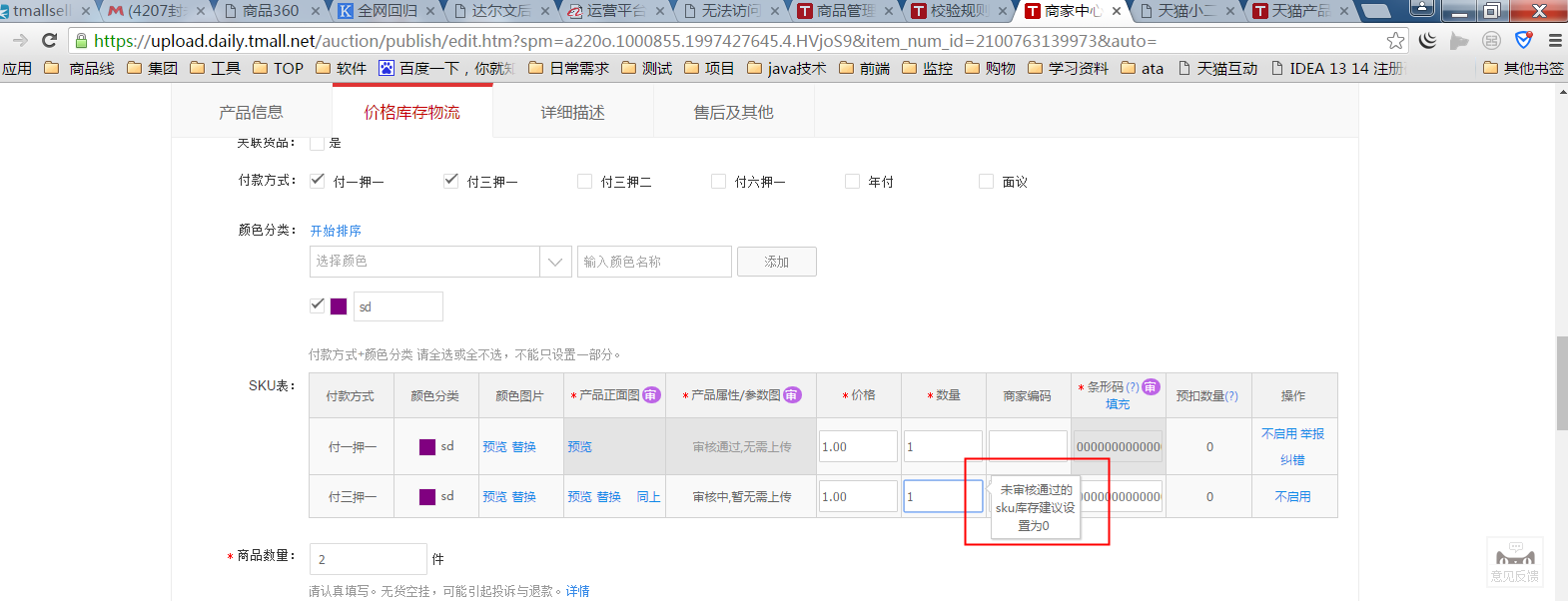This screenshot has width=1568, height=601.
Task: Click the help (?) beside 预扣数量
Action: [1231, 396]
